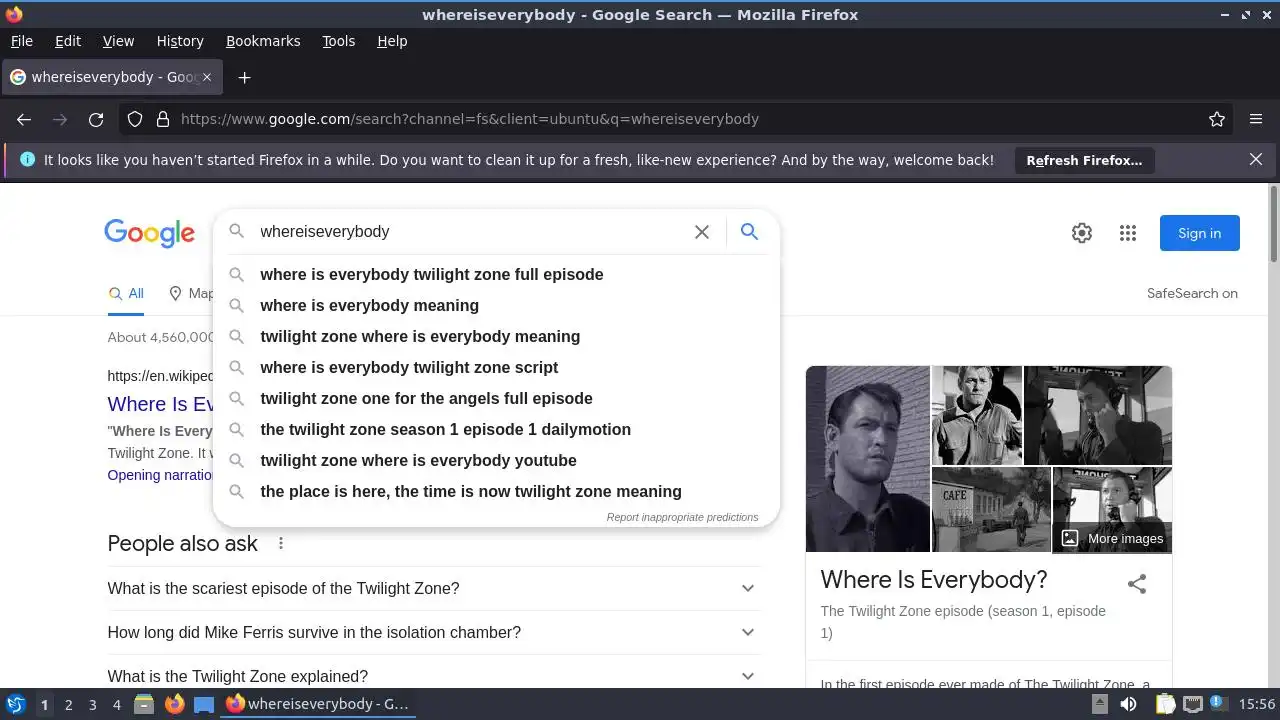Click the Sign in button
Screen dimensions: 1280x720
click(x=1199, y=233)
